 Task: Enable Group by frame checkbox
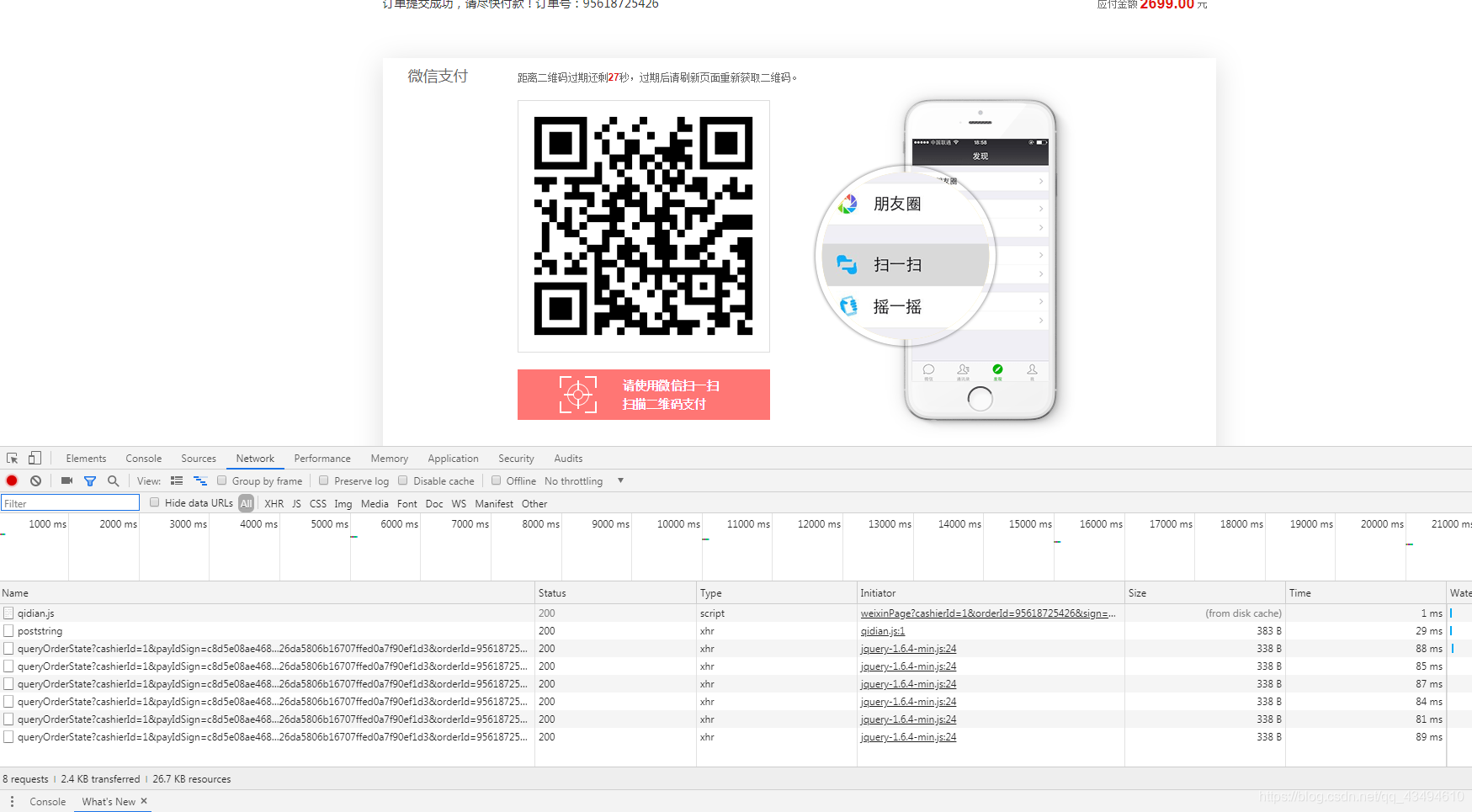222,480
